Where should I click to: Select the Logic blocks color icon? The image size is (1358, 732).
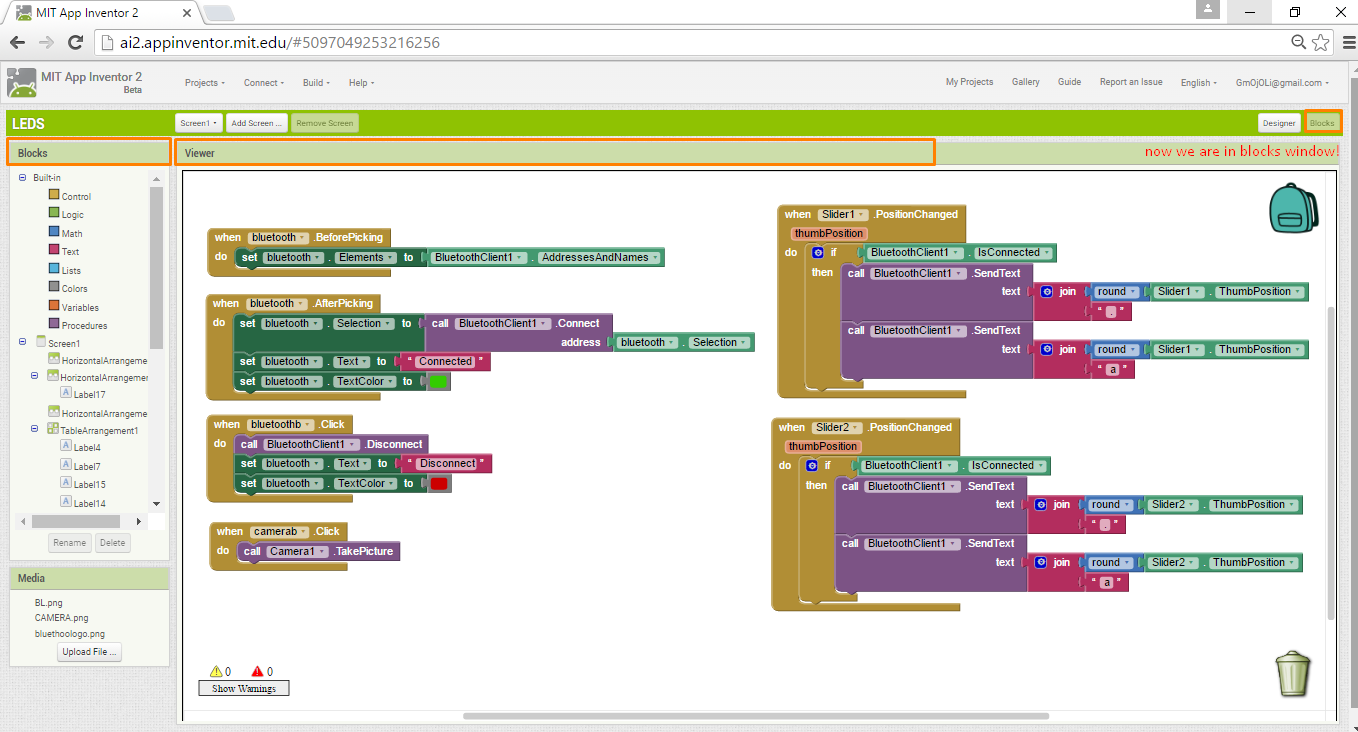pos(53,214)
